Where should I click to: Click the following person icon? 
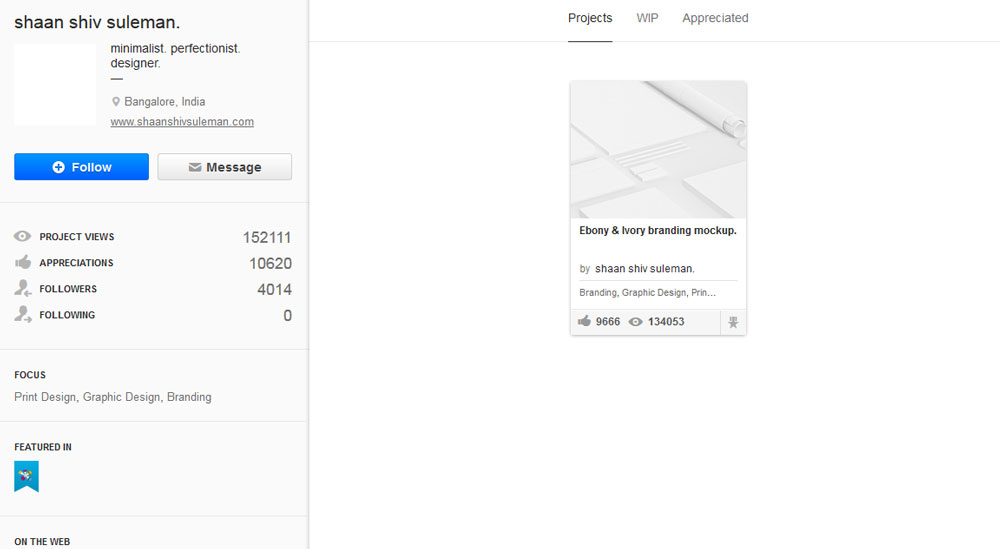(22, 315)
